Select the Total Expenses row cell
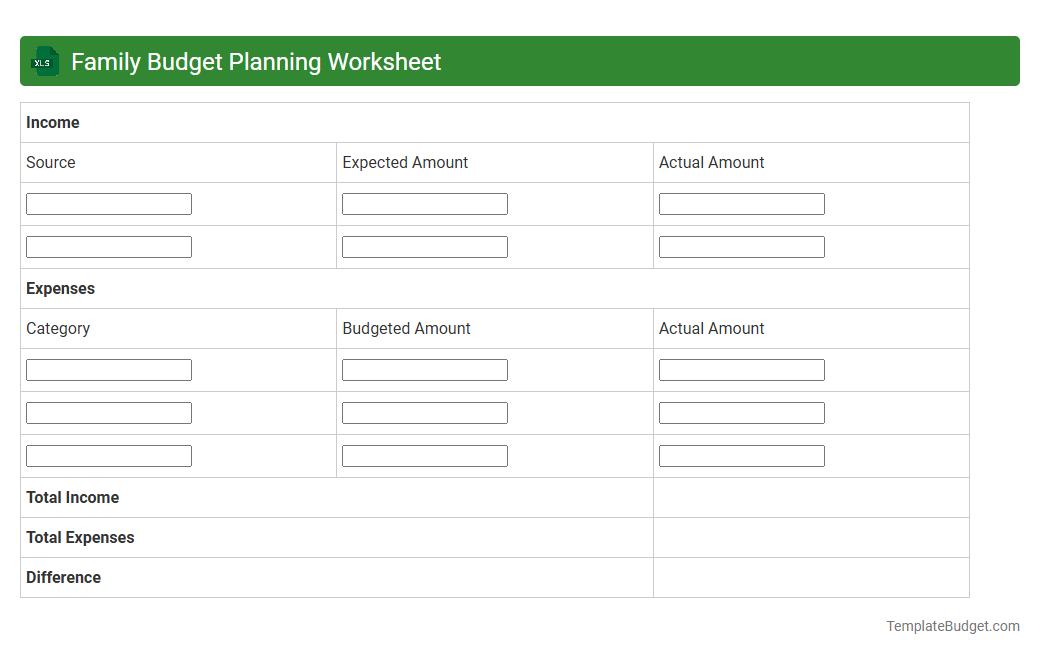 [810, 537]
